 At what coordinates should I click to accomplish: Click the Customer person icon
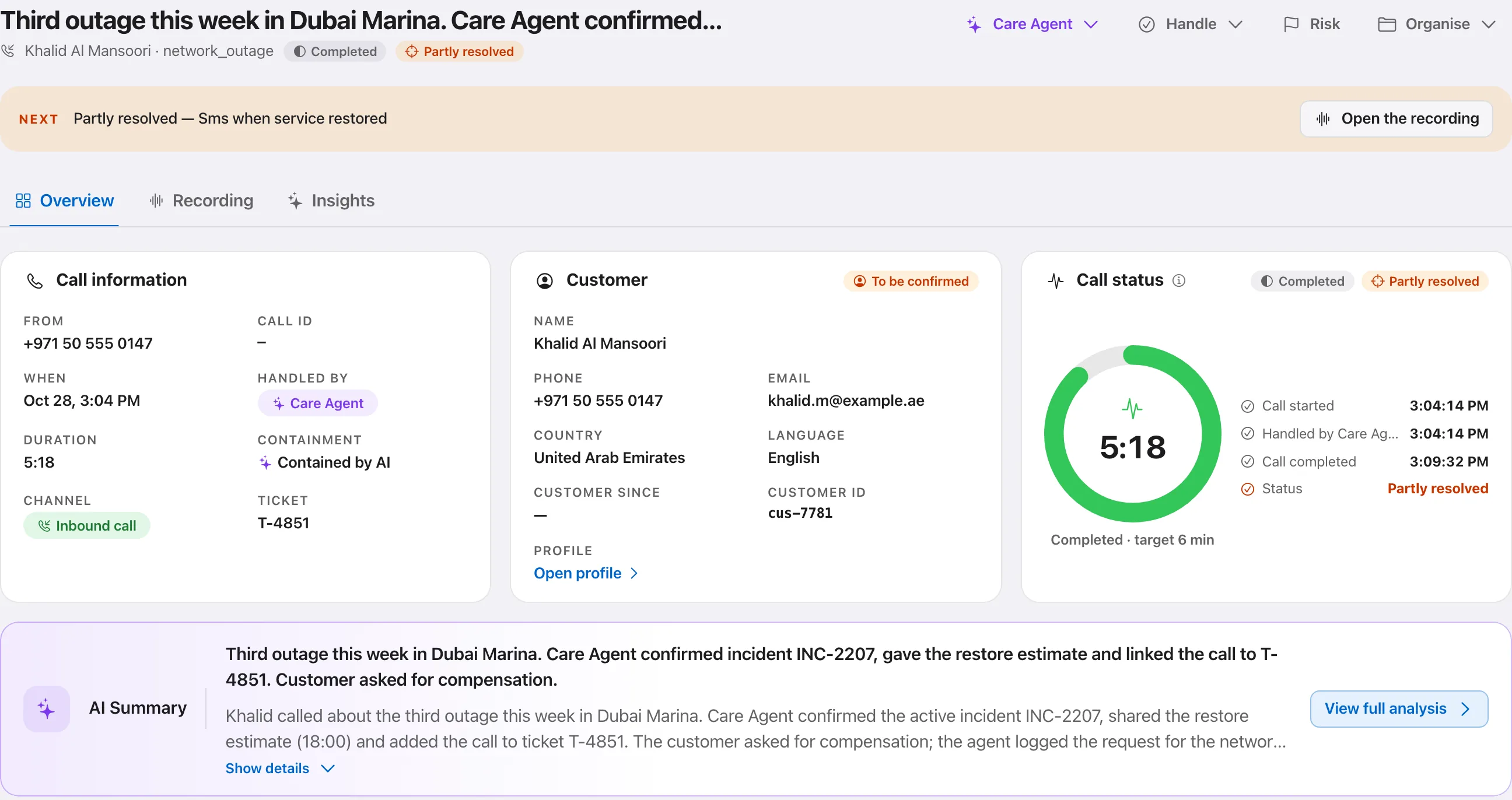(x=545, y=281)
